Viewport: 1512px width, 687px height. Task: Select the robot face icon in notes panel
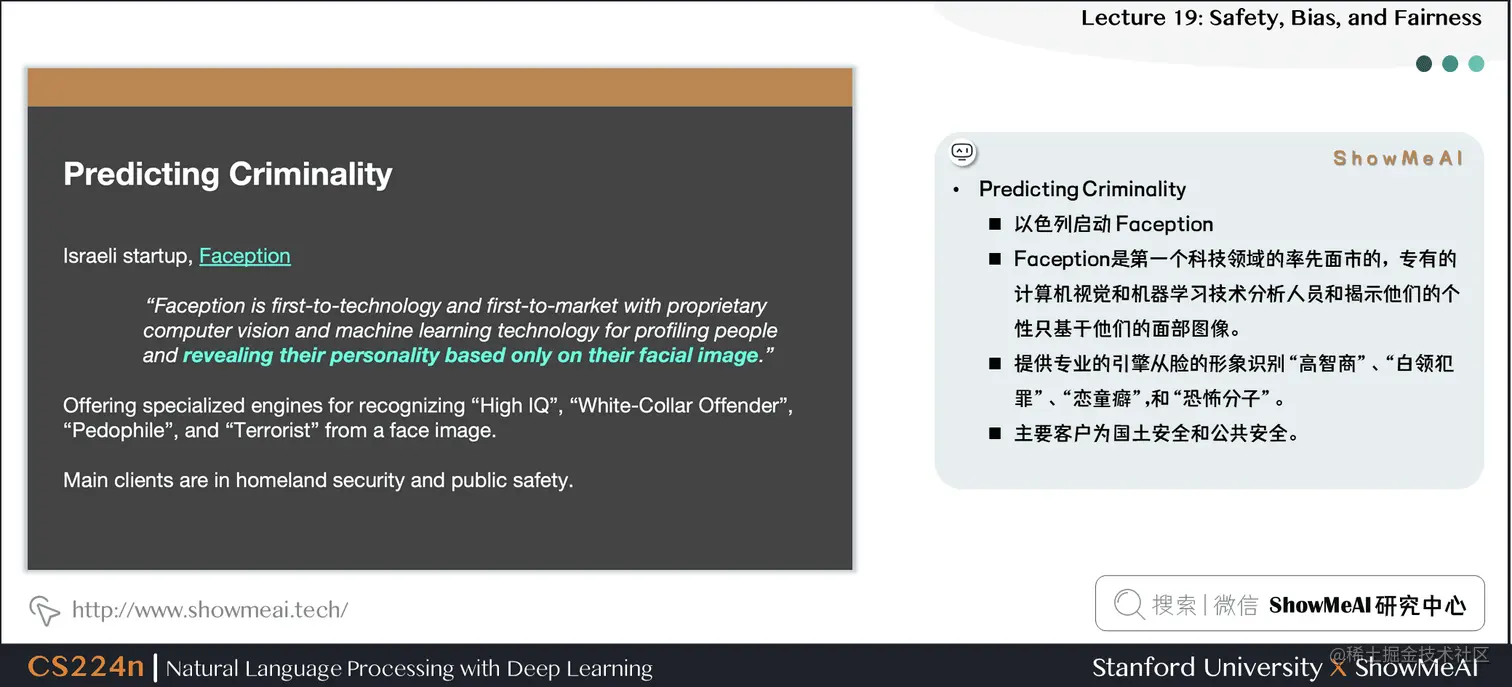click(x=962, y=152)
